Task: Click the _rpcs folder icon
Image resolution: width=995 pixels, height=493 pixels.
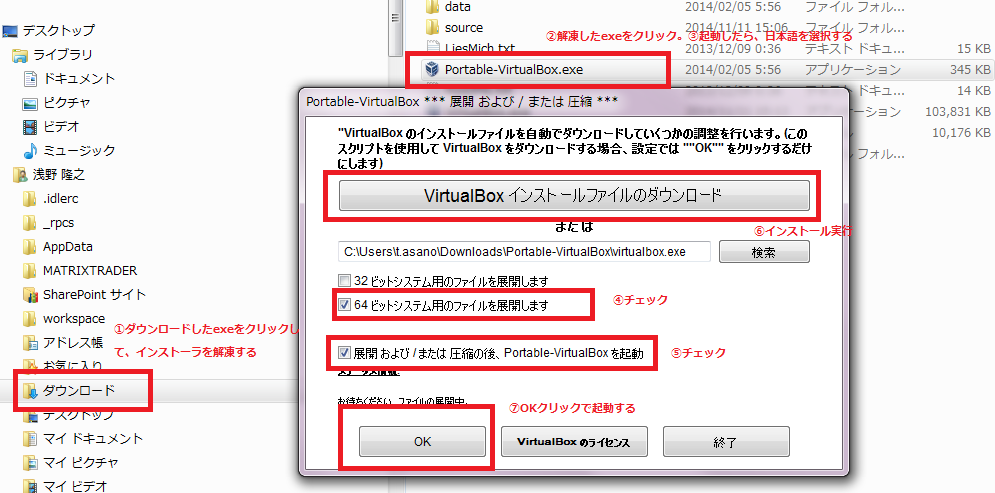Action: tap(30, 223)
